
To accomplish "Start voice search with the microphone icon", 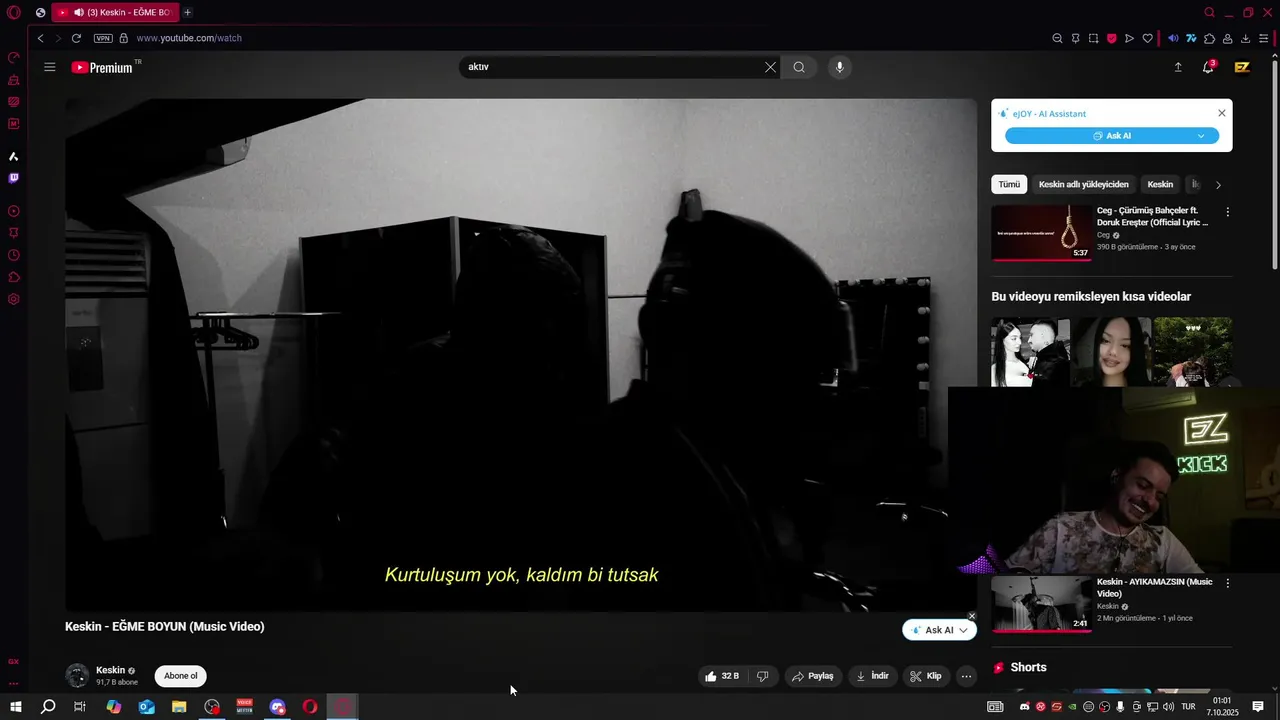I will (839, 67).
